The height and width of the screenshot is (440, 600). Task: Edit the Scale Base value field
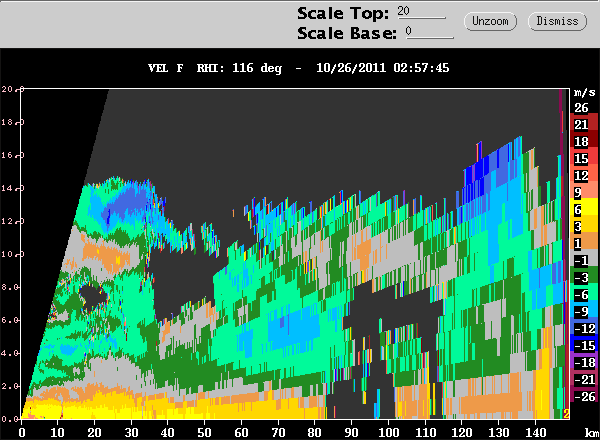click(430, 32)
